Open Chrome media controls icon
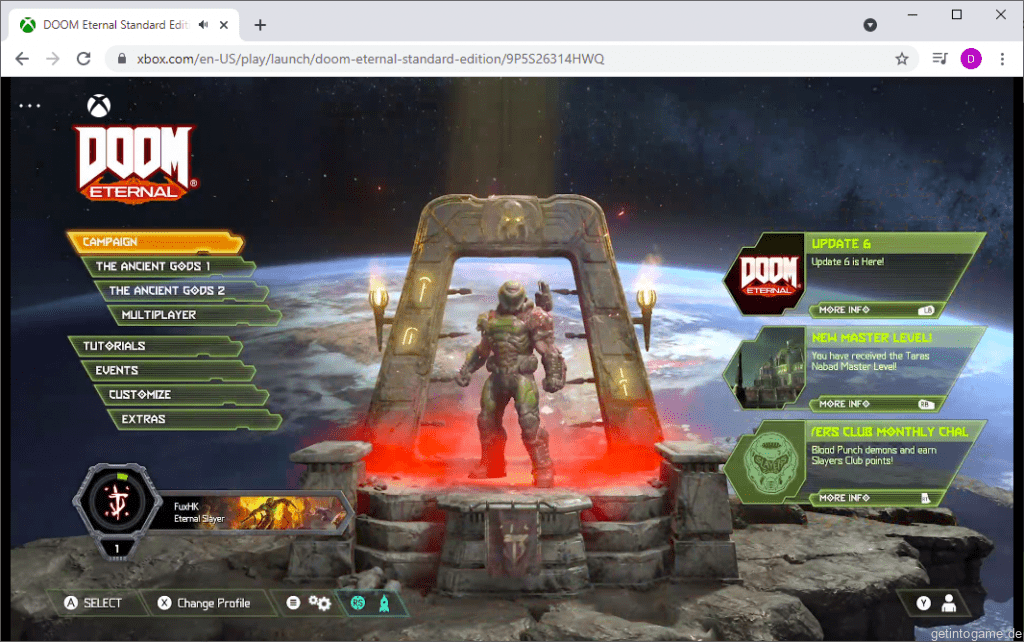Viewport: 1024px width, 642px height. click(x=939, y=59)
